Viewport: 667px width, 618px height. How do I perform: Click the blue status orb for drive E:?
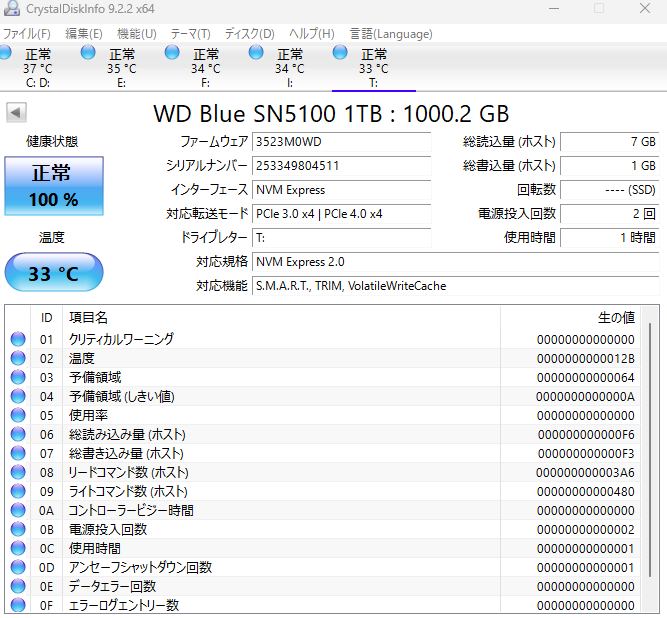click(88, 52)
